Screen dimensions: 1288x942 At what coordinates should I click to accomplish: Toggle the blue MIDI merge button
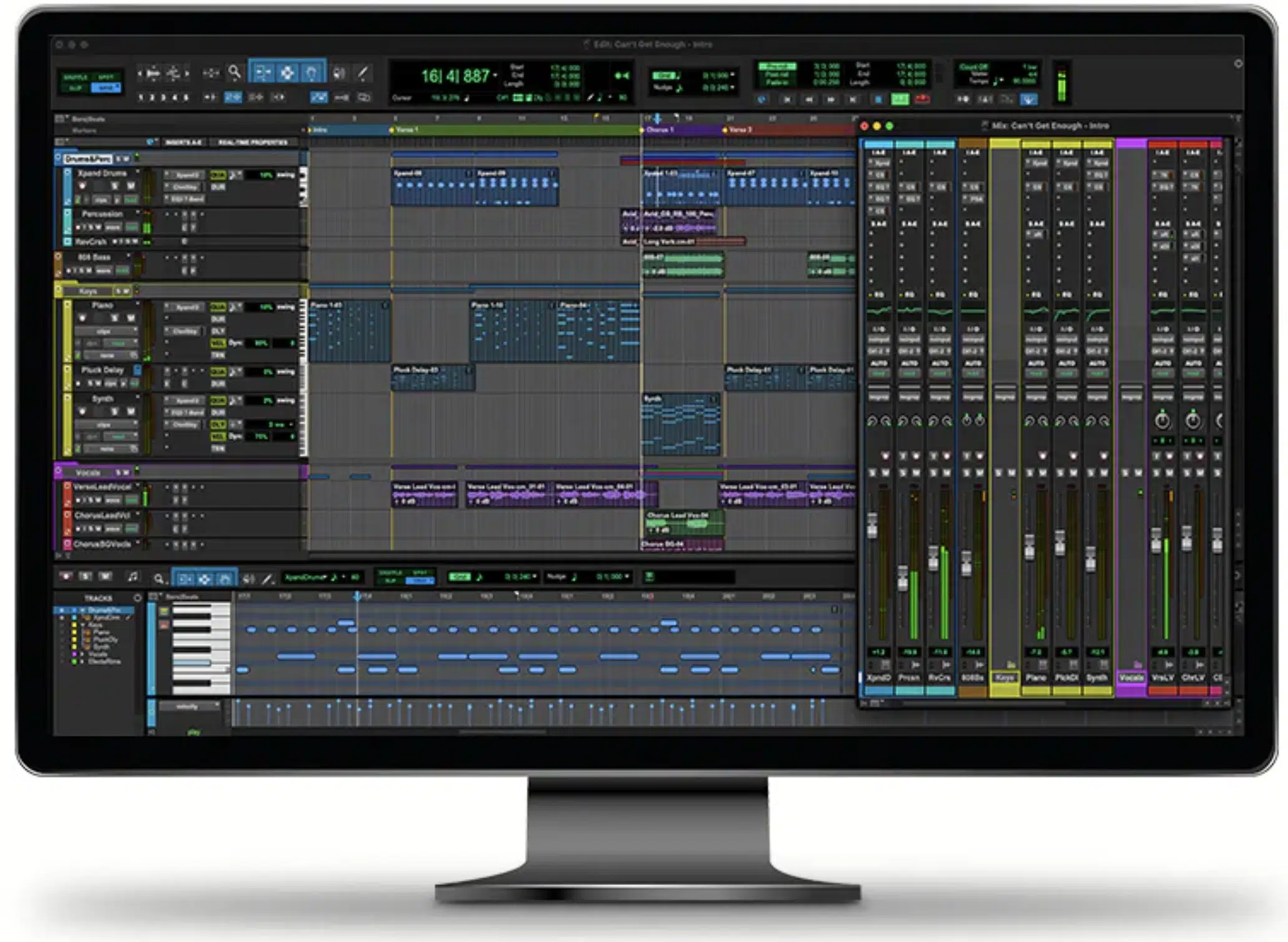coord(1028,99)
